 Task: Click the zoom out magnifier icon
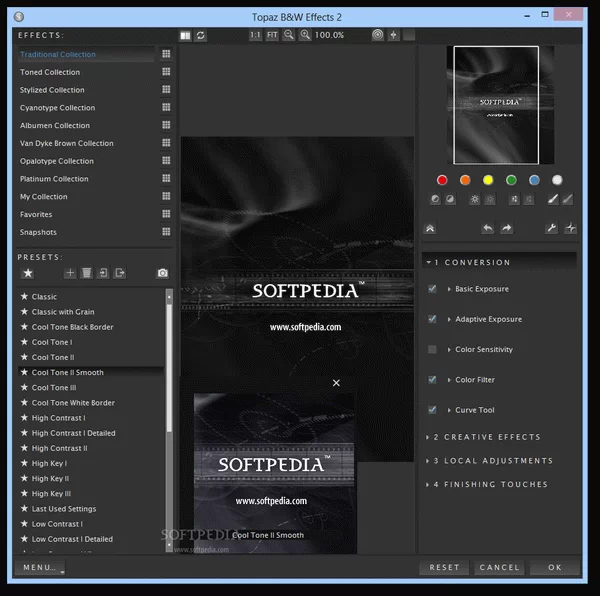(288, 35)
